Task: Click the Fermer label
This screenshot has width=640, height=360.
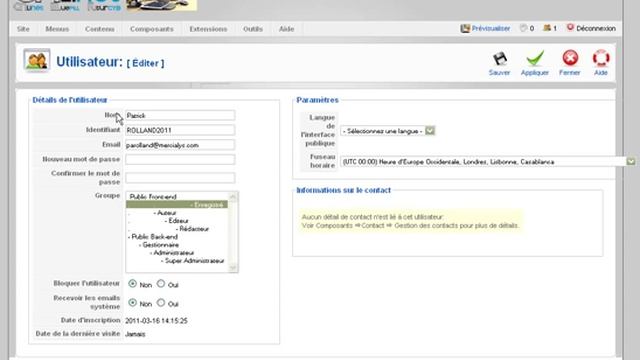Action: click(570, 73)
